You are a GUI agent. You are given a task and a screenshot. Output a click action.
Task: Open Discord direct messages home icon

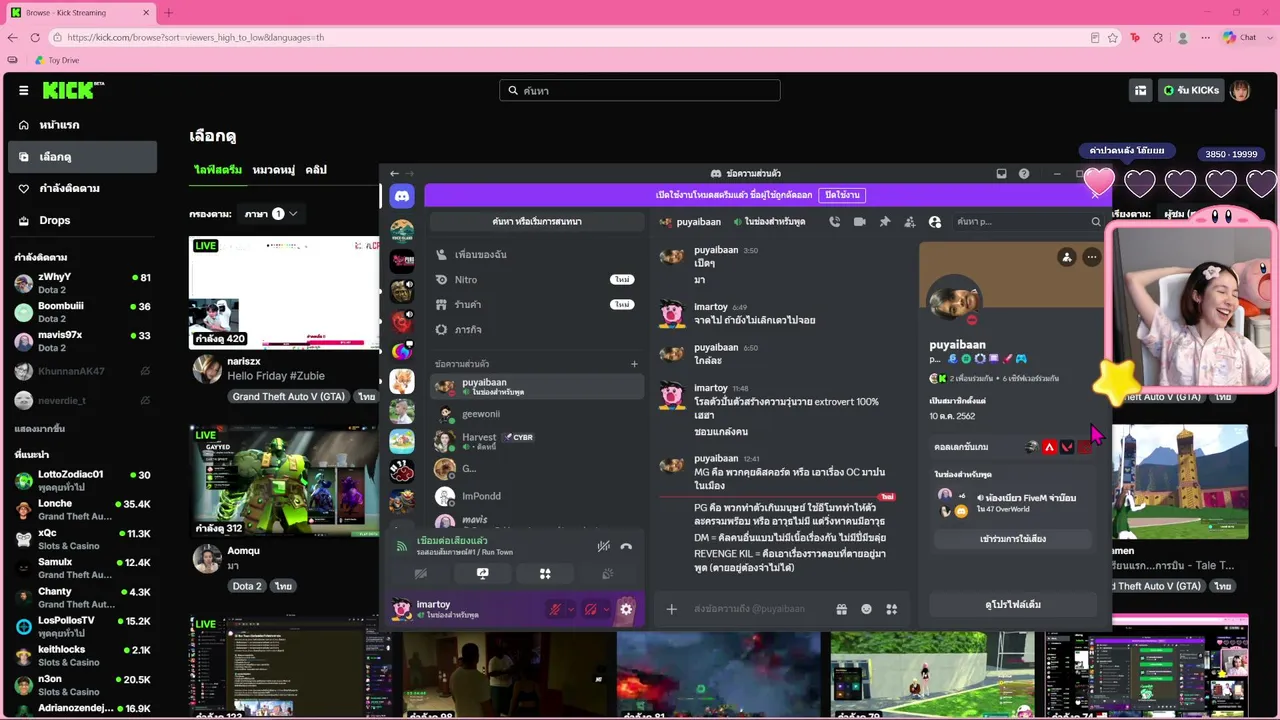pos(402,197)
